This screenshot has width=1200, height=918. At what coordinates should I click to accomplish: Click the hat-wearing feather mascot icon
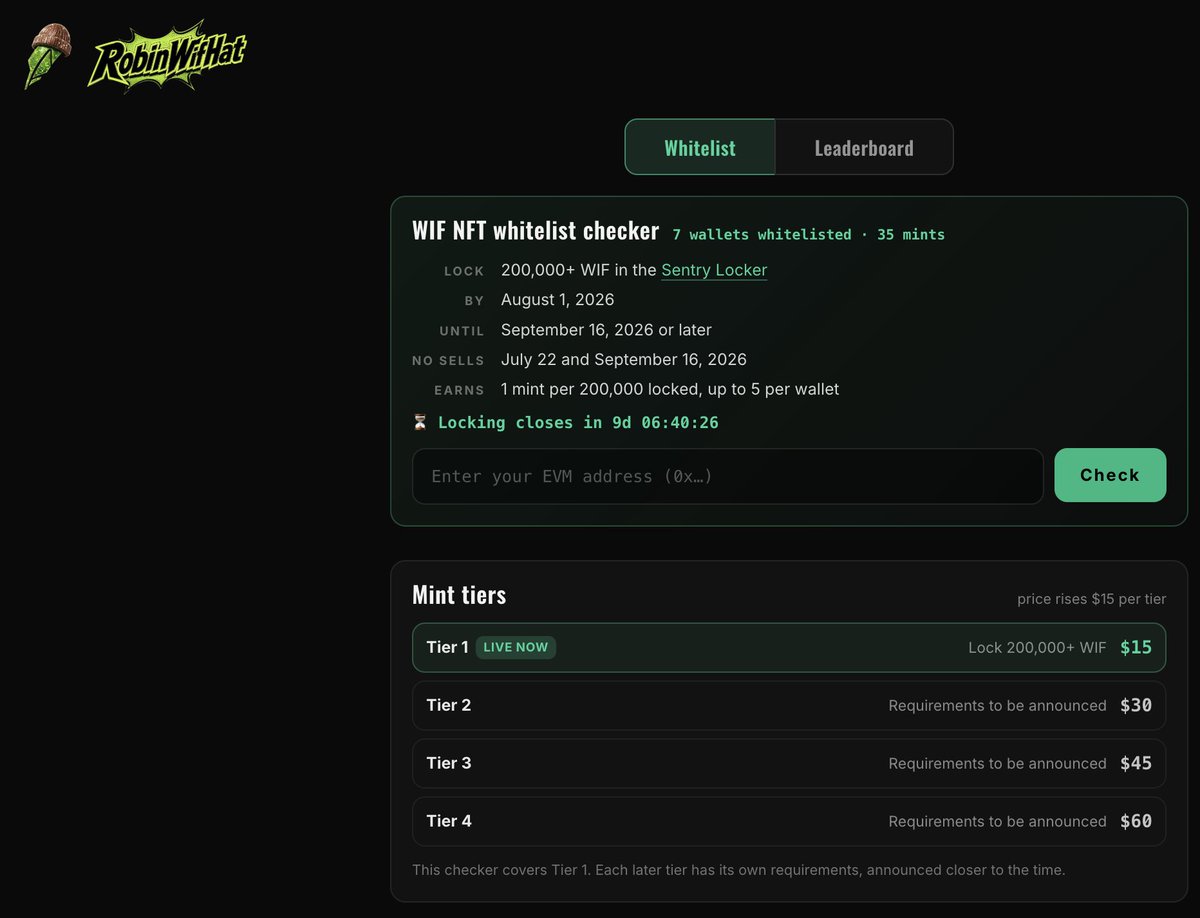point(46,56)
